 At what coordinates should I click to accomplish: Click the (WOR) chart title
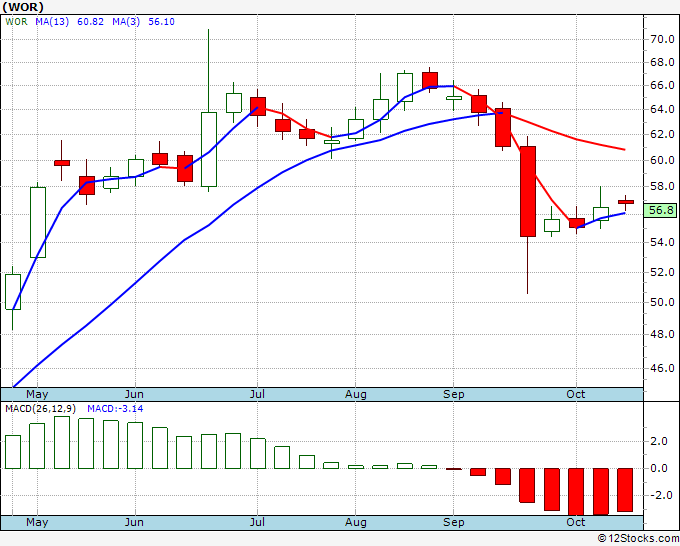23,7
